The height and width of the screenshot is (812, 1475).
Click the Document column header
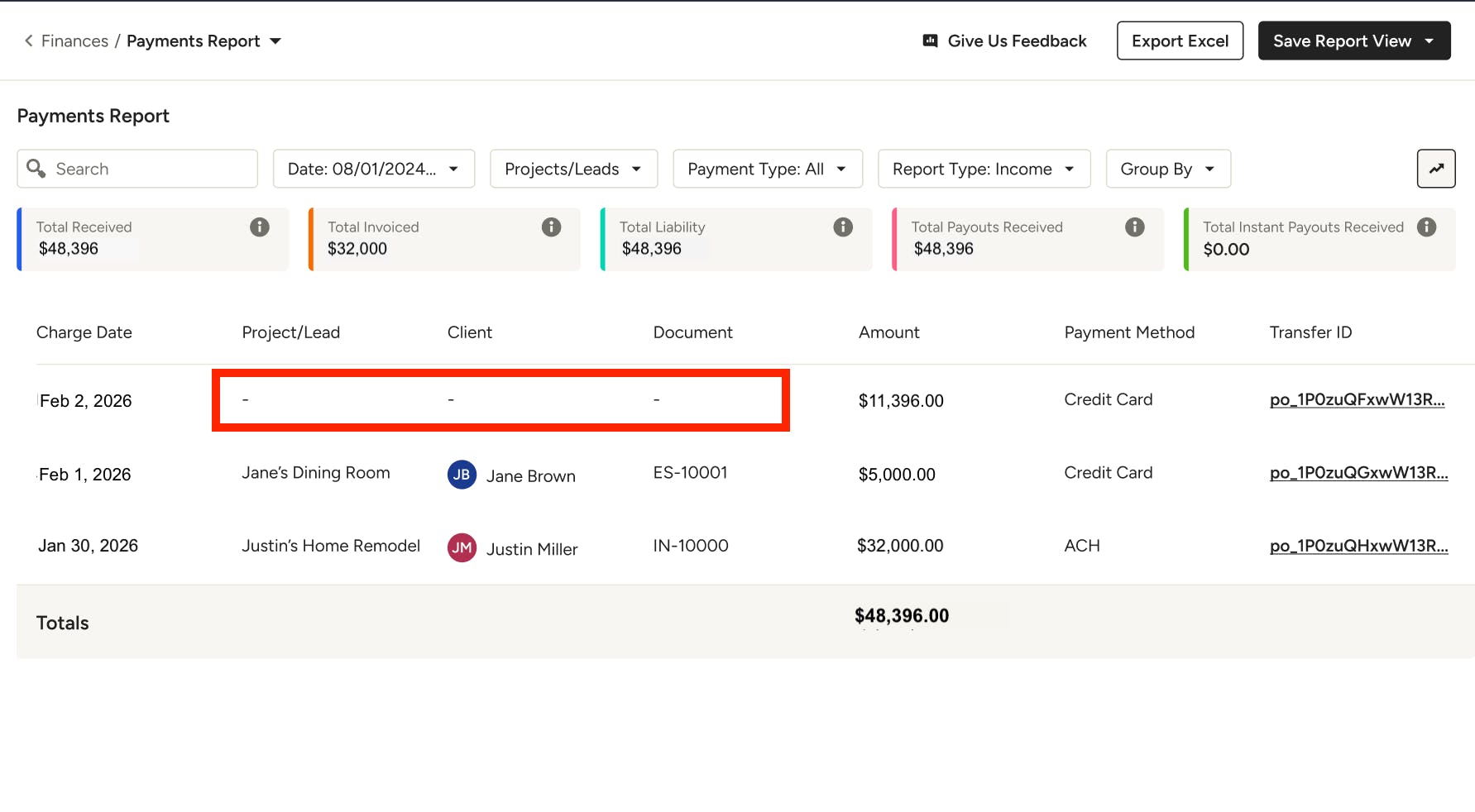tap(692, 332)
